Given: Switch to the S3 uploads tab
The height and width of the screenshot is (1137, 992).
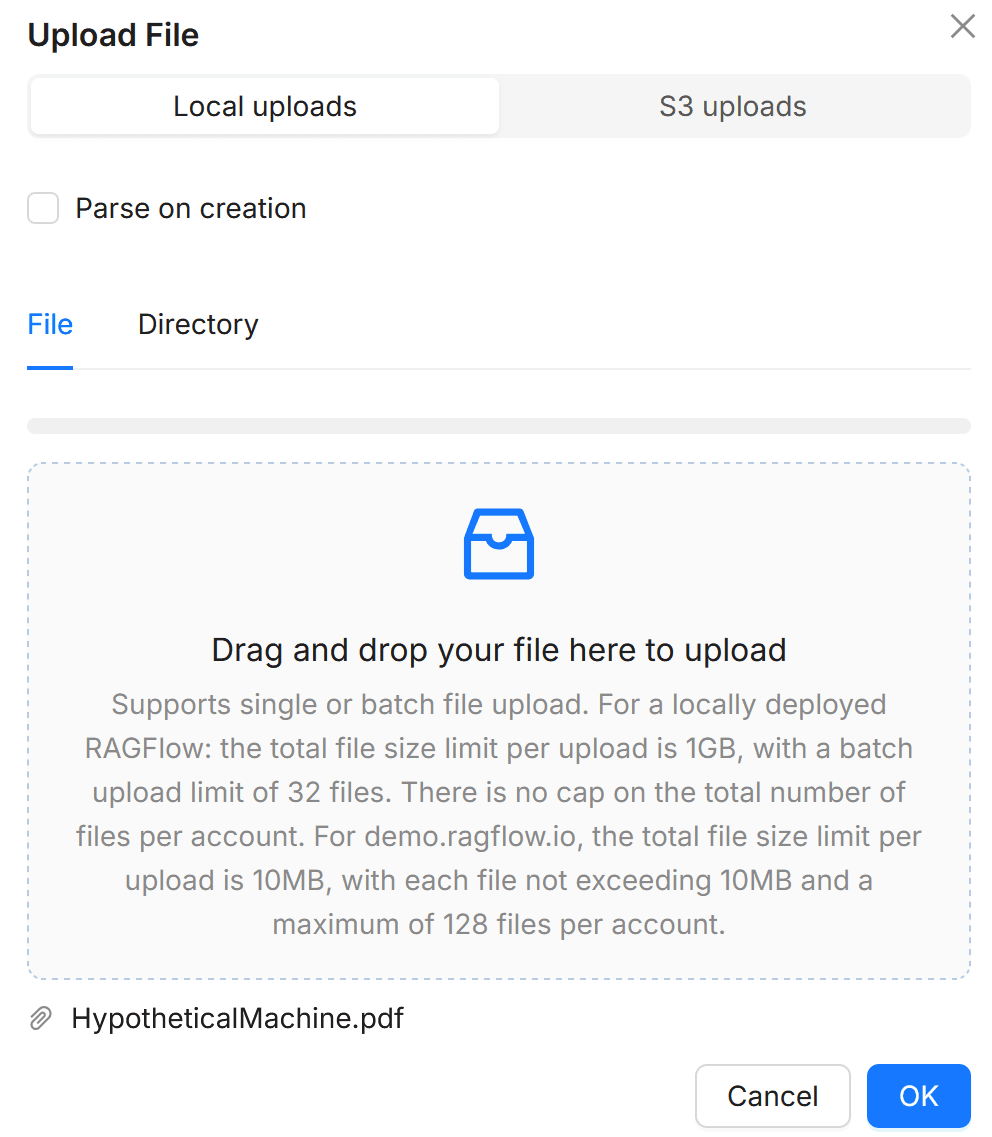Looking at the screenshot, I should point(733,106).
